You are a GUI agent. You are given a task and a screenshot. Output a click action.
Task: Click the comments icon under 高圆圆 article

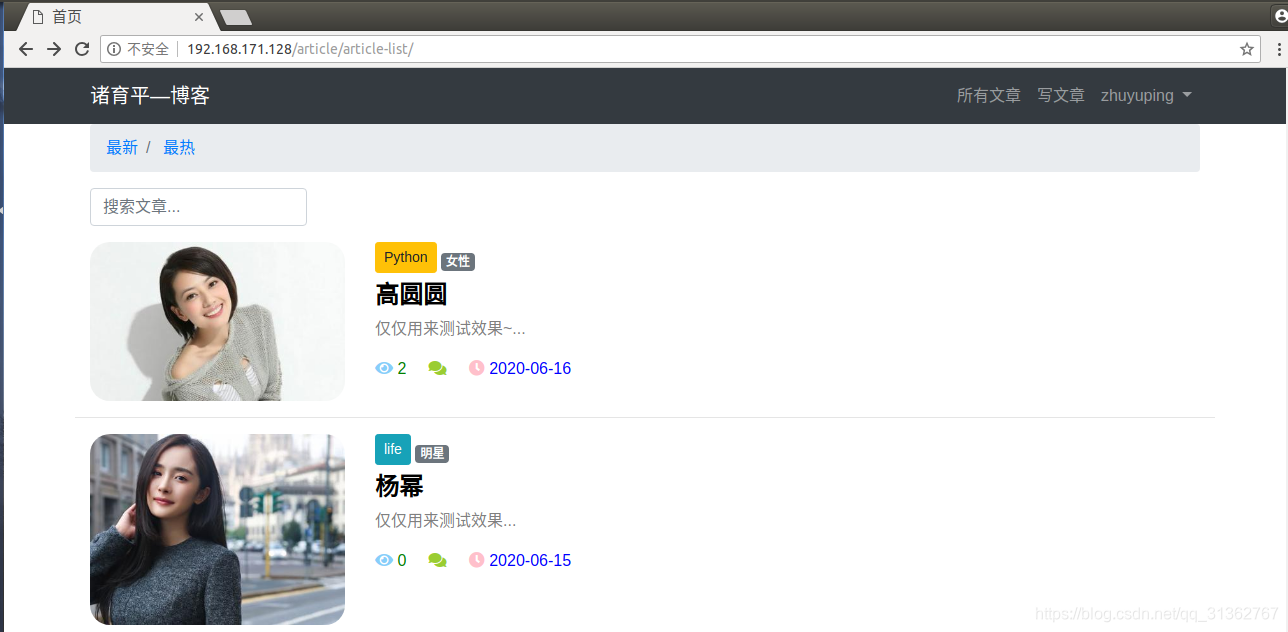click(437, 368)
